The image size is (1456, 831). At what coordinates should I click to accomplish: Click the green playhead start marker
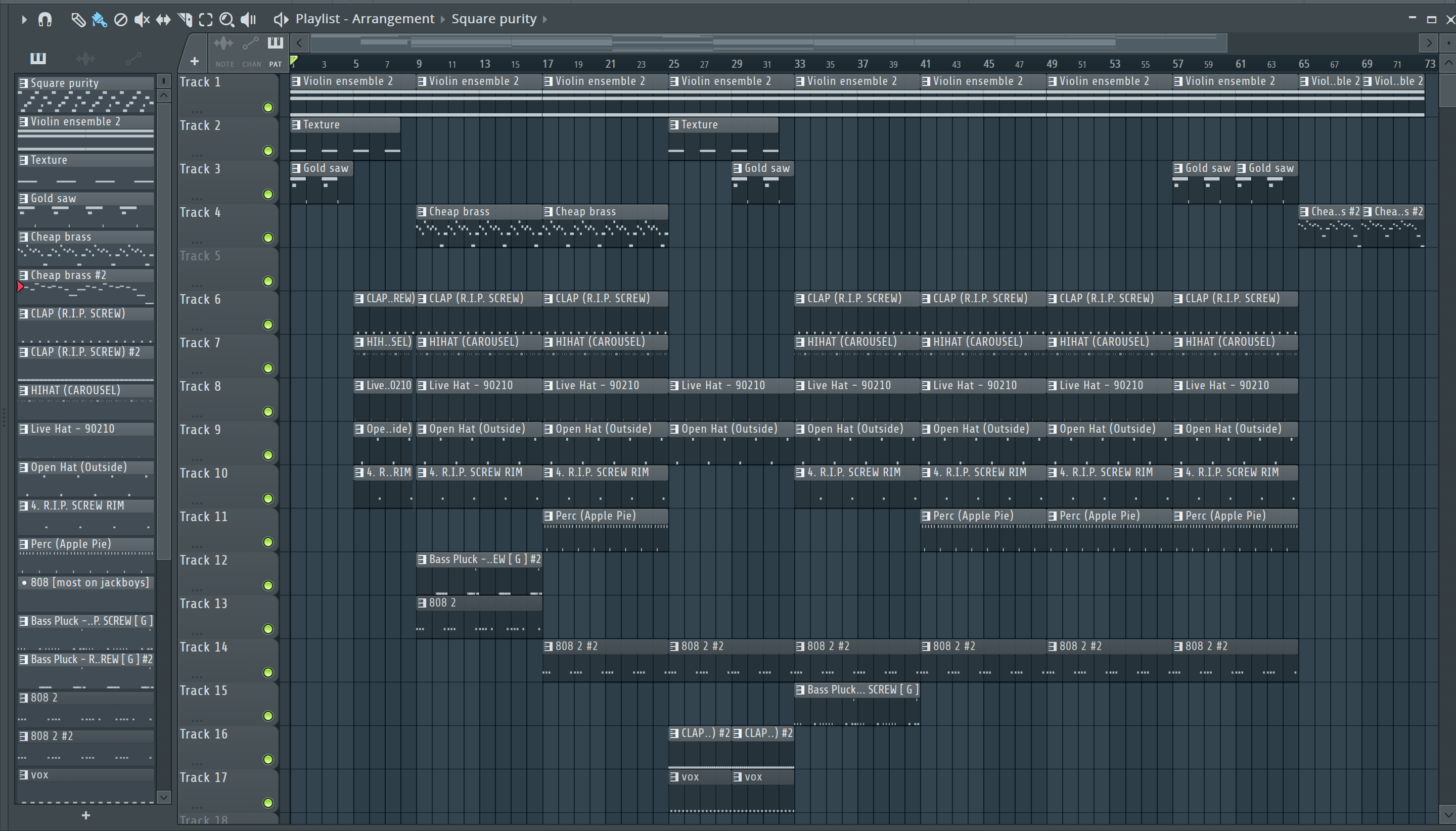click(294, 61)
